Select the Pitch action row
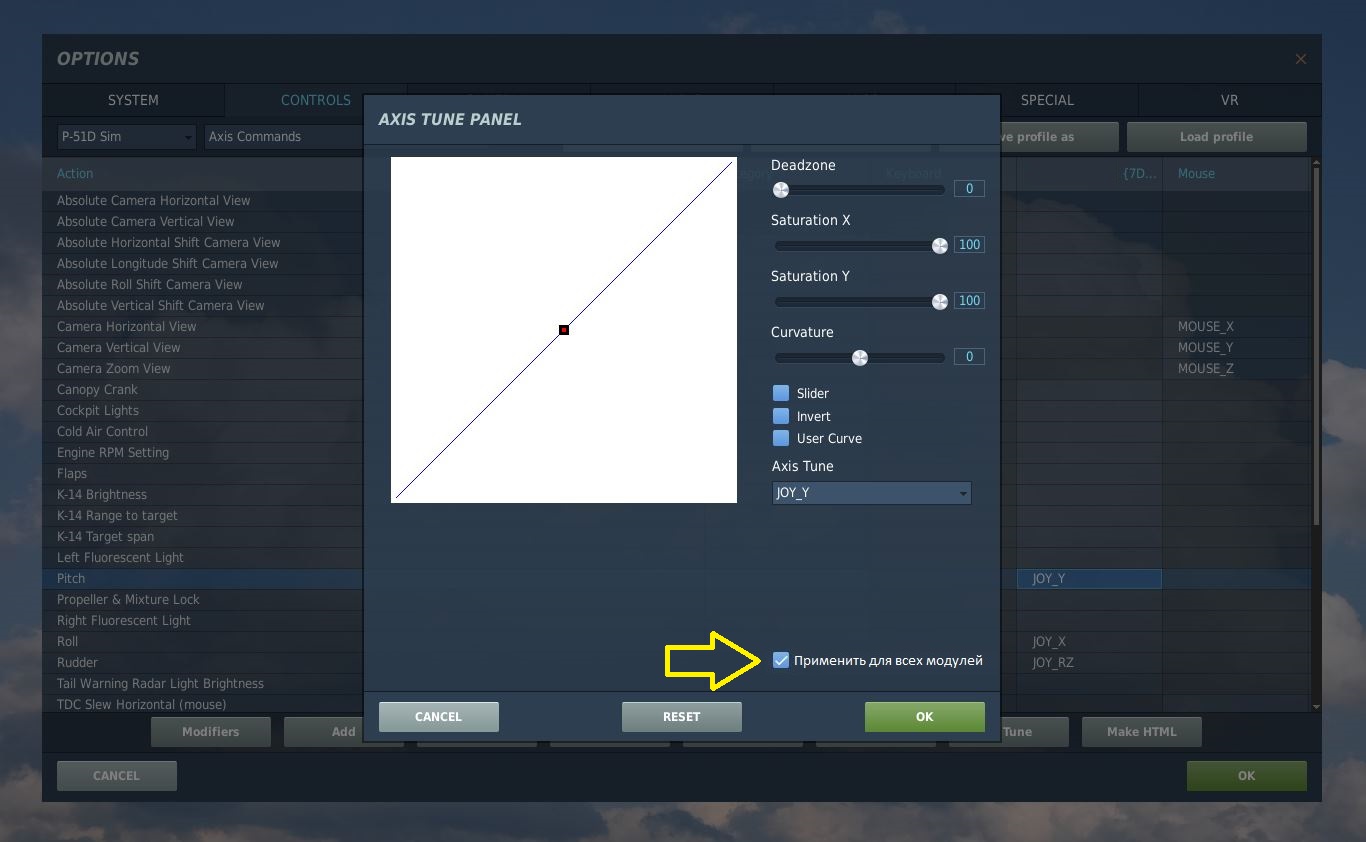The image size is (1366, 842). coord(202,578)
